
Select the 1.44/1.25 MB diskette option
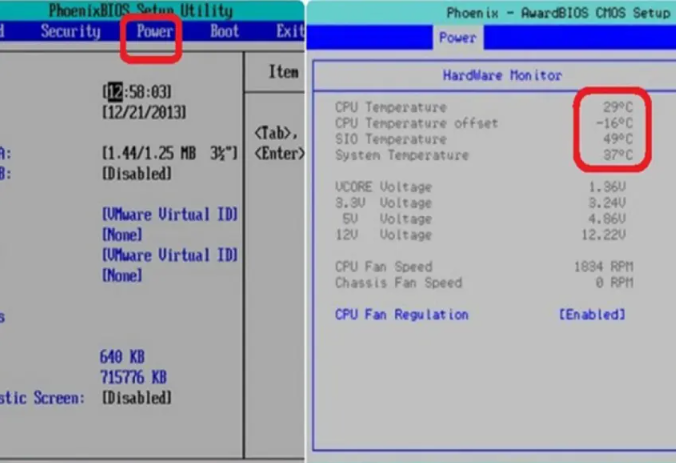(170, 153)
